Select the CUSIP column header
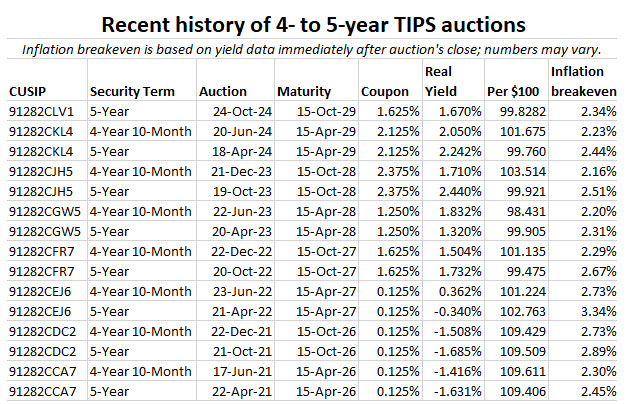Screen dimensions: 629x404 click(x=29, y=91)
